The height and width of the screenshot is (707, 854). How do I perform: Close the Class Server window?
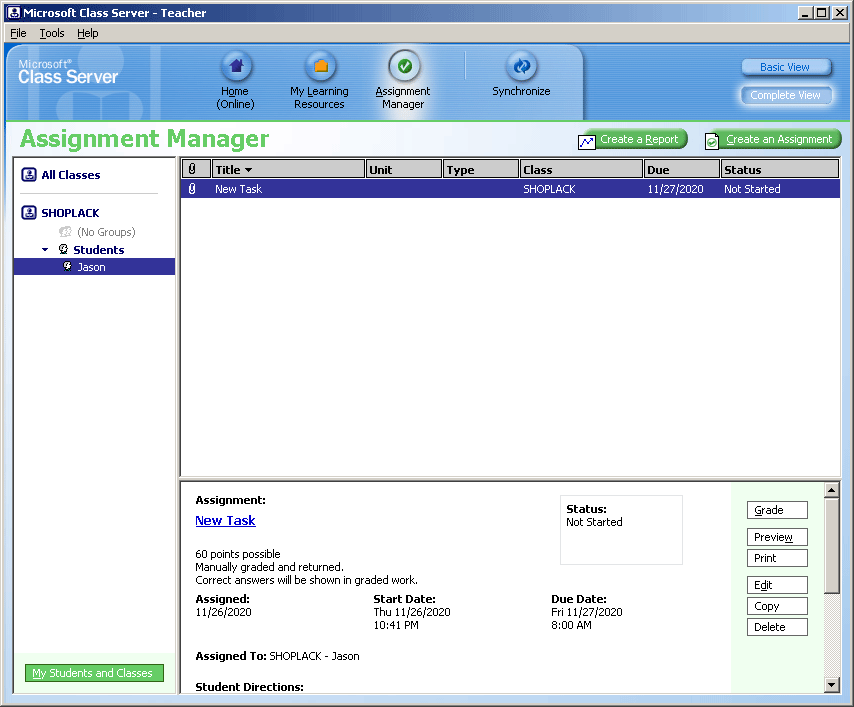[839, 13]
